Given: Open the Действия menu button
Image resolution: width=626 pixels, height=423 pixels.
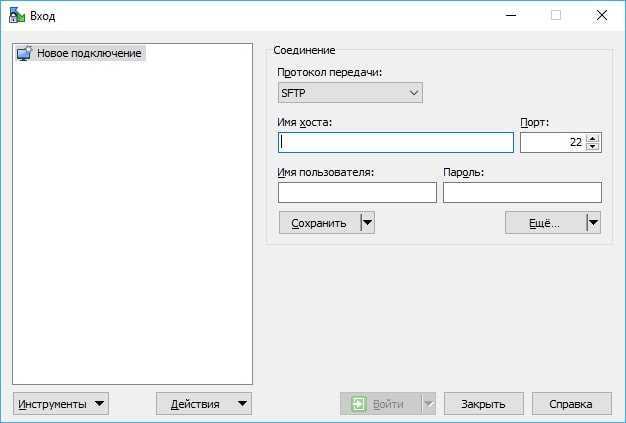Looking at the screenshot, I should (204, 404).
